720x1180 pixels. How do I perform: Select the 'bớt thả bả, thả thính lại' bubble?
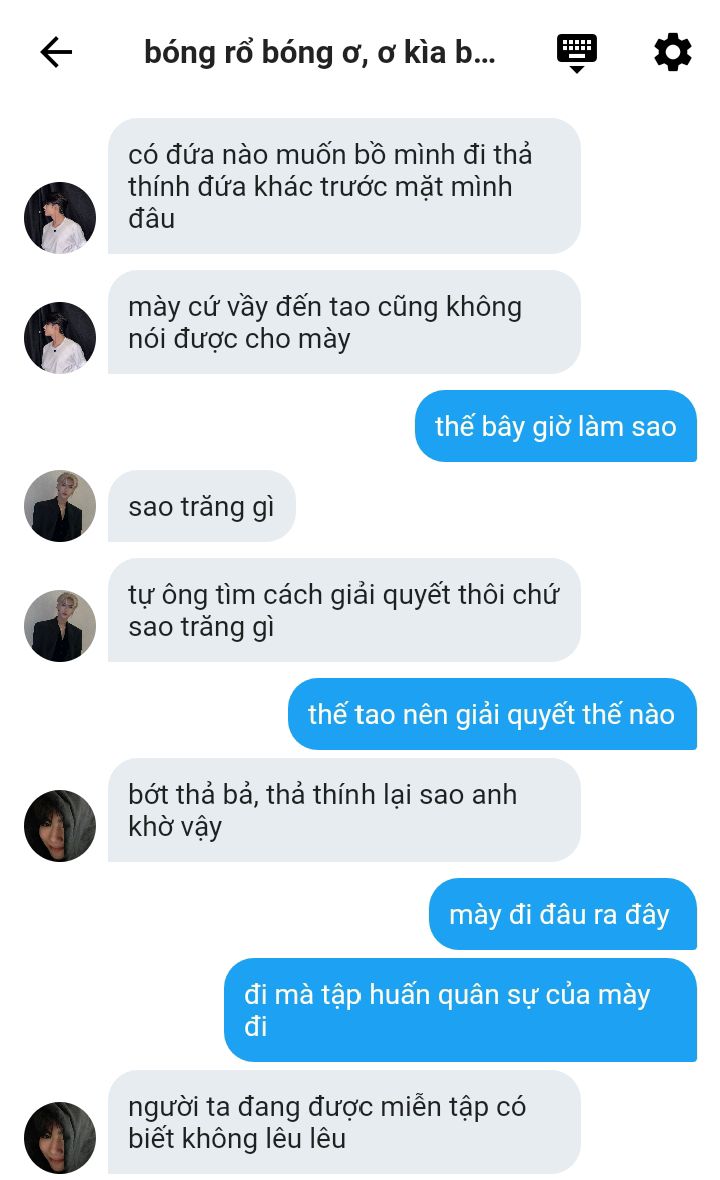point(344,810)
